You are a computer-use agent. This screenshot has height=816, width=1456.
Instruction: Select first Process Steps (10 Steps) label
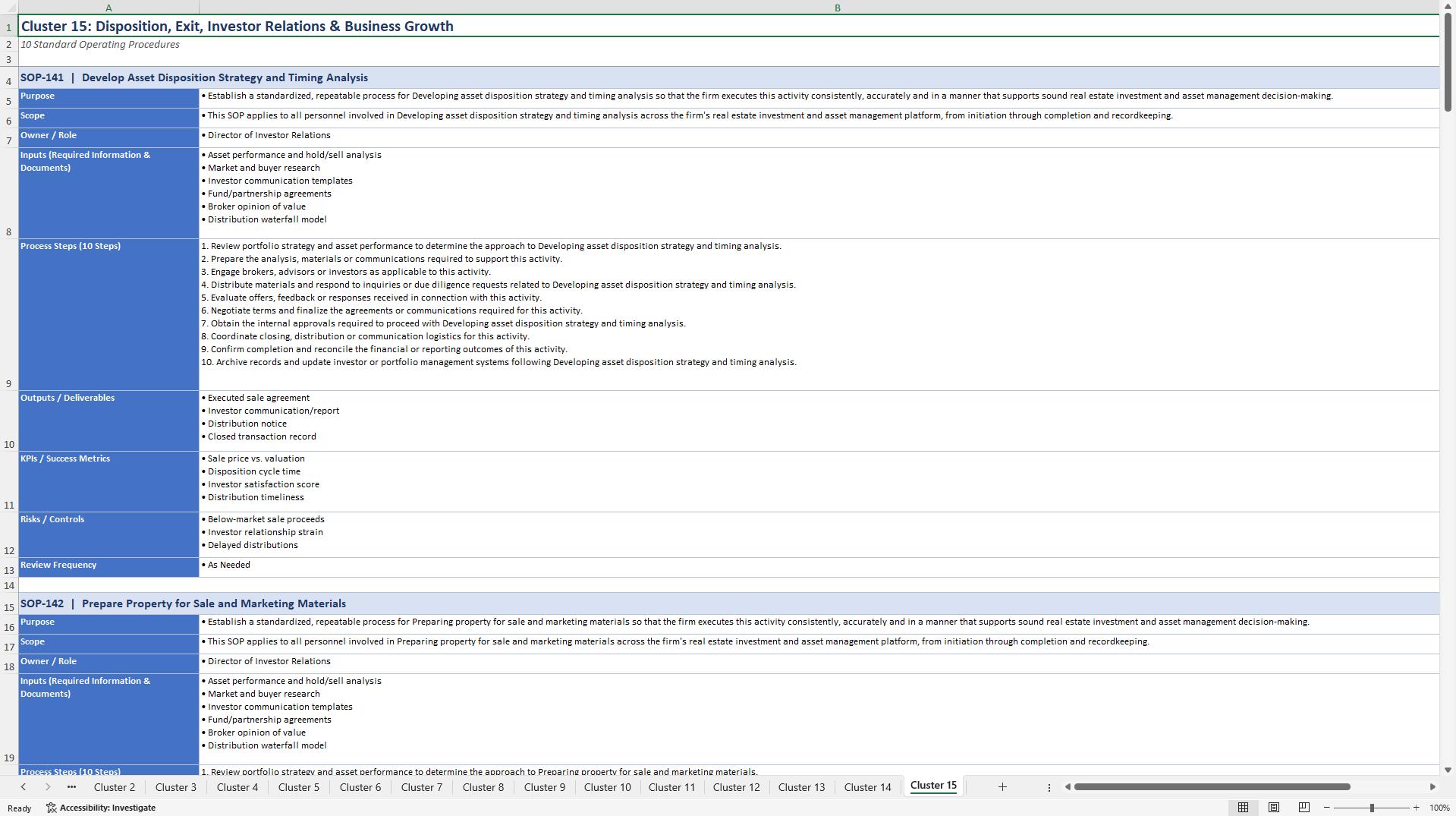108,315
